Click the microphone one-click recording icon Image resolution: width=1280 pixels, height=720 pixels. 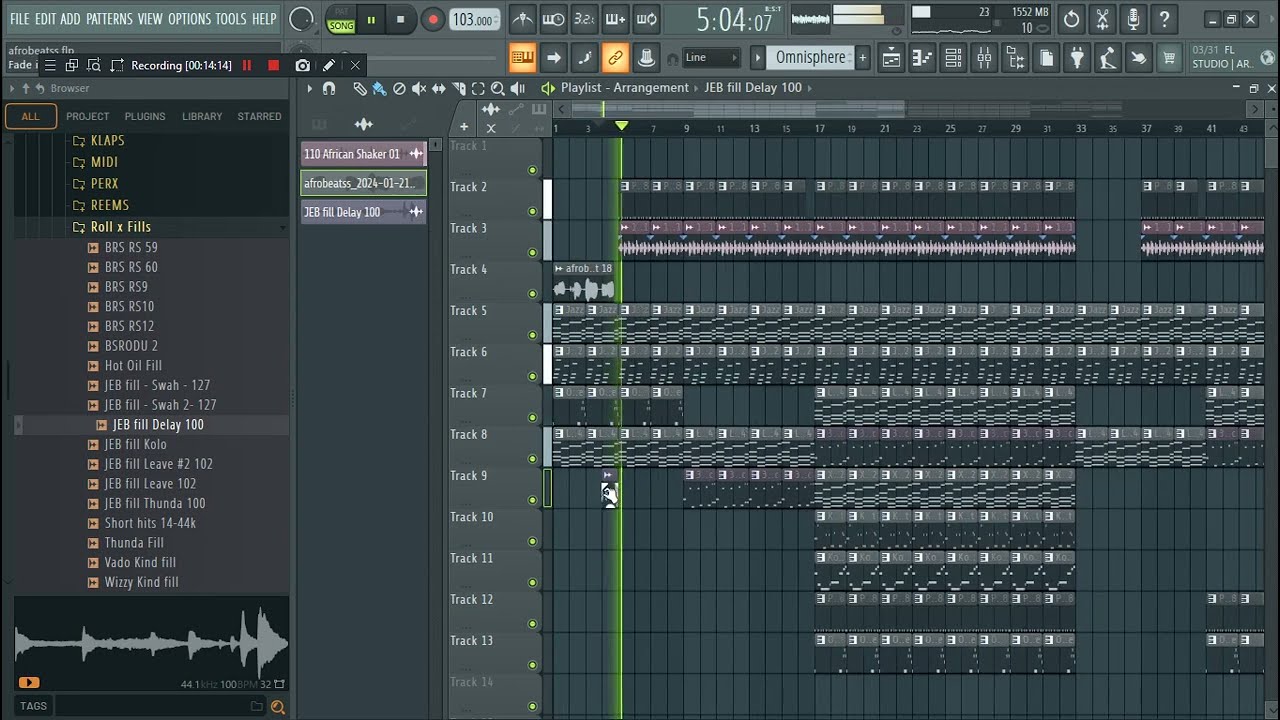[1133, 19]
